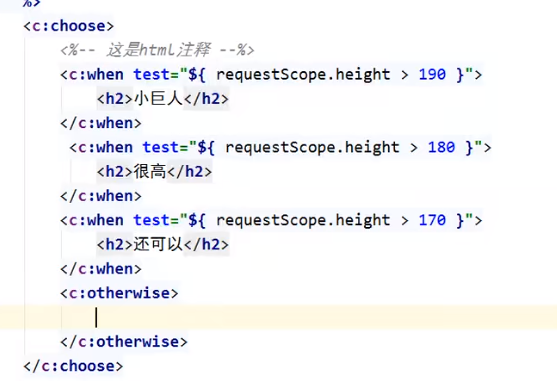The height and width of the screenshot is (381, 557).
Task: Click the comment line 这是html注释
Action: point(157,50)
